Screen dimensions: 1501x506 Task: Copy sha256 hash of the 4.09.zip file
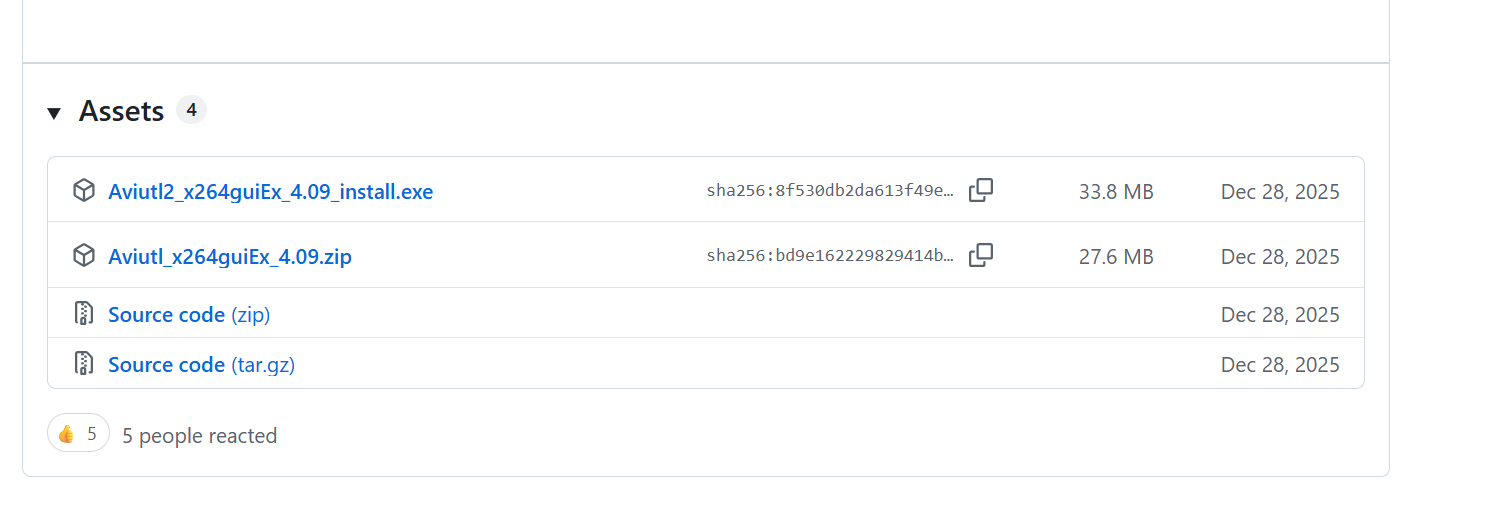(981, 256)
